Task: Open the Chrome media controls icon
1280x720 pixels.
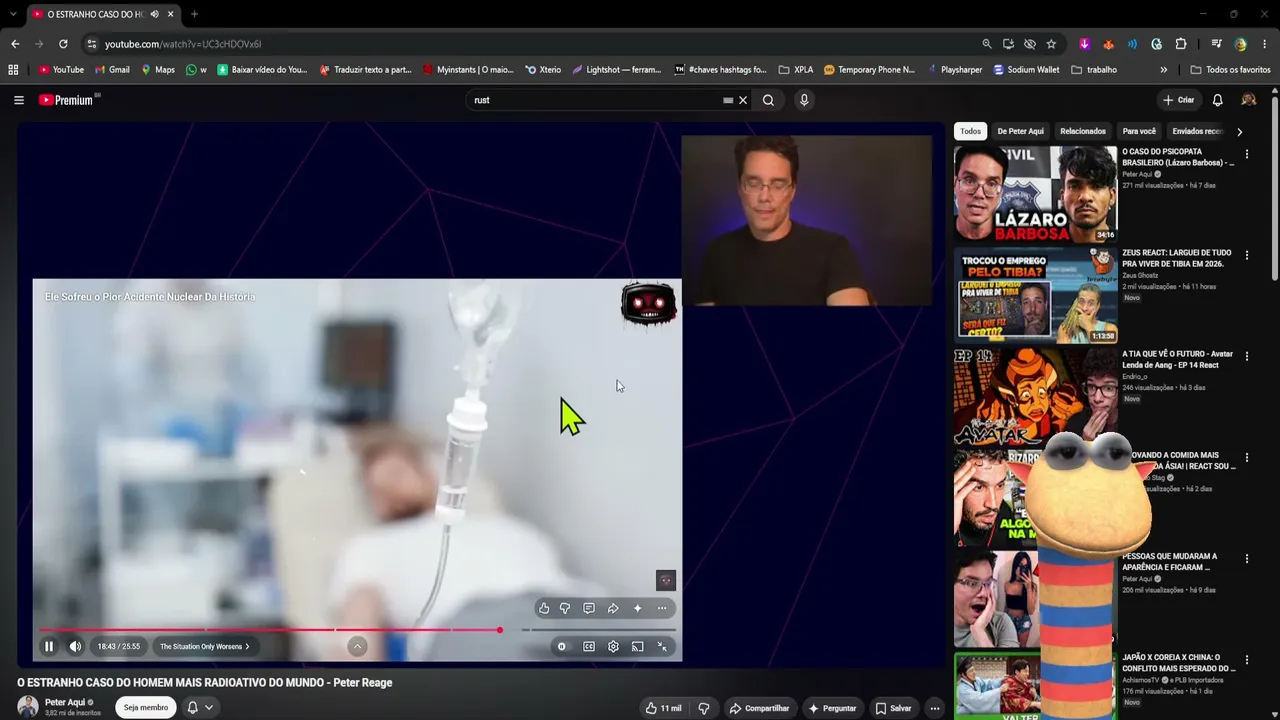Action: 1216,44
